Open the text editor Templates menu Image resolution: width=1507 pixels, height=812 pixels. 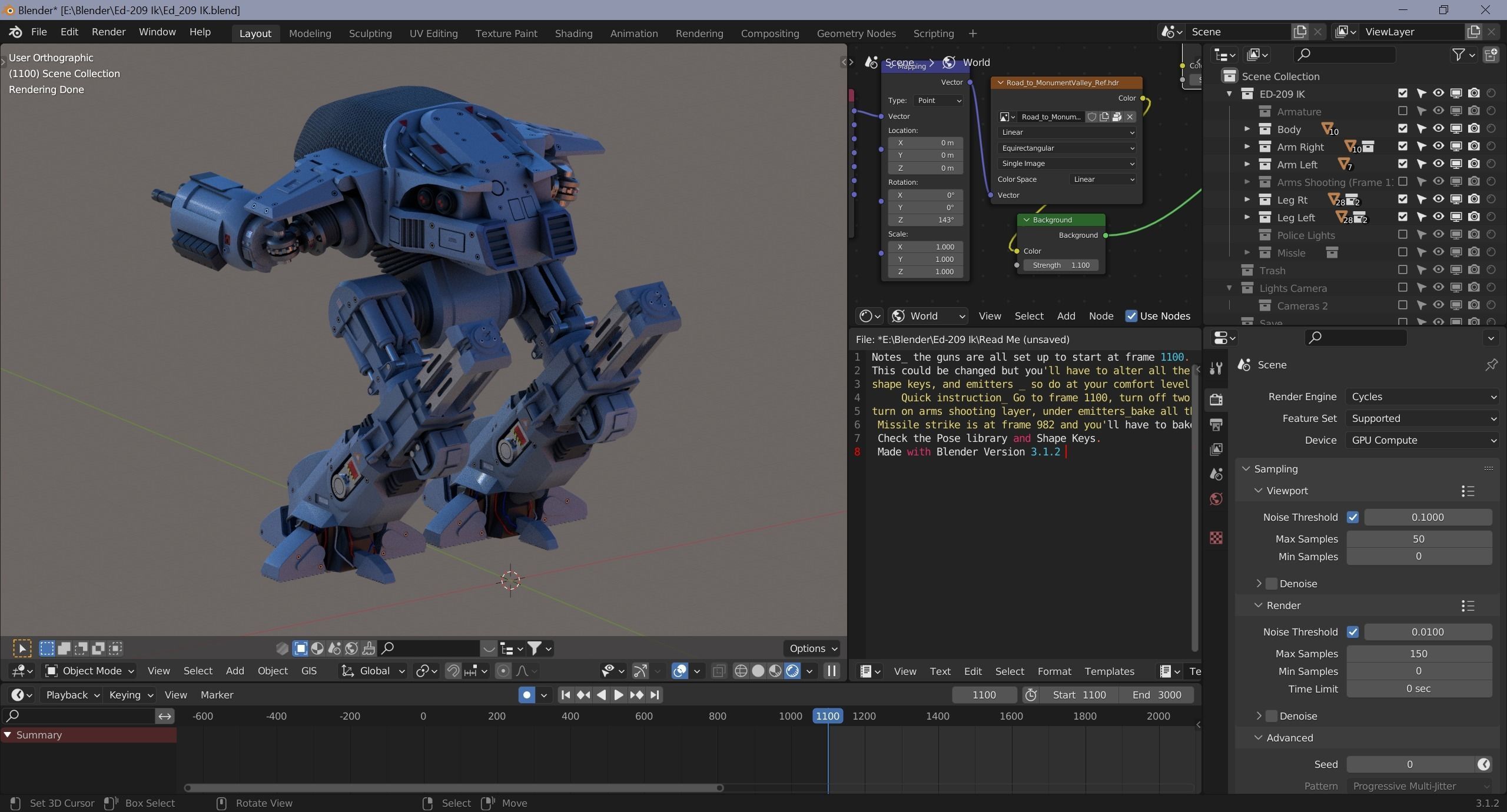tap(1109, 671)
